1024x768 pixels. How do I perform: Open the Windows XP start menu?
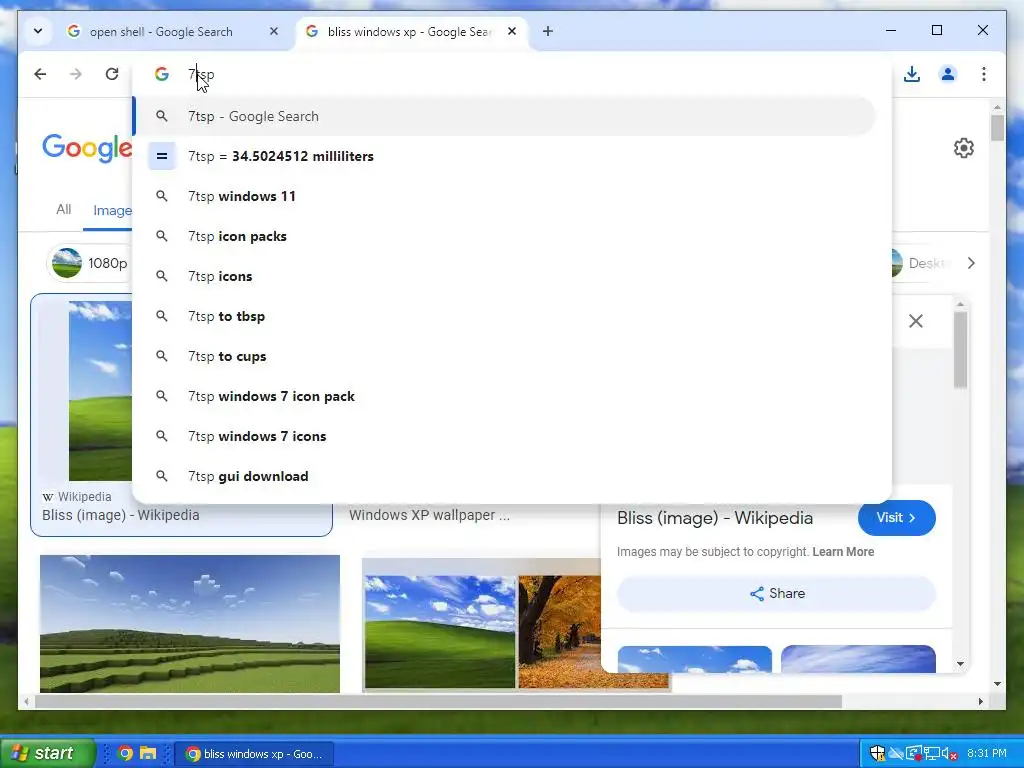click(x=48, y=753)
